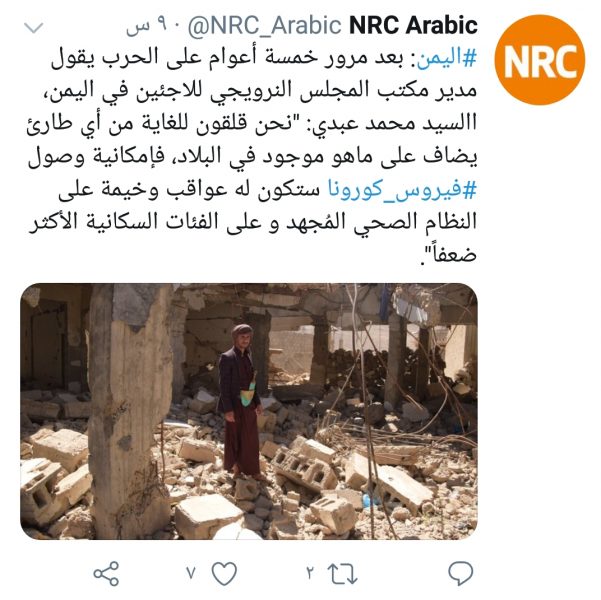The width and height of the screenshot is (601, 600).
Task: Open the reply speech bubble icon
Action: tap(460, 573)
